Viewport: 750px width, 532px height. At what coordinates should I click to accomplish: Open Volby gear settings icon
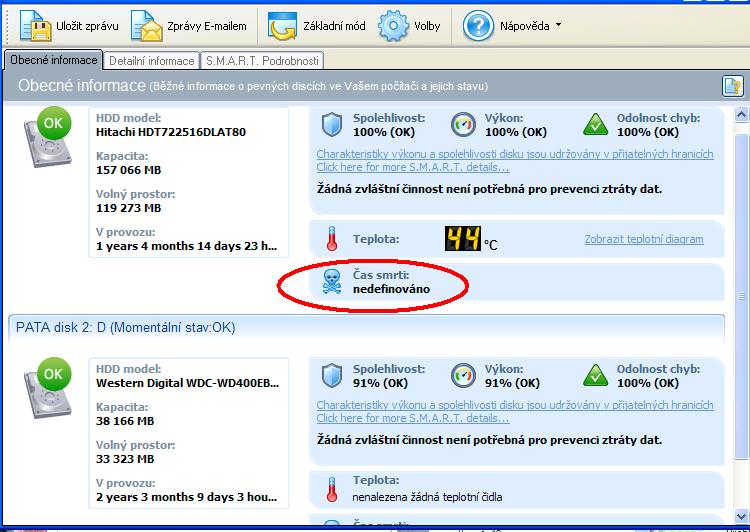click(x=394, y=25)
